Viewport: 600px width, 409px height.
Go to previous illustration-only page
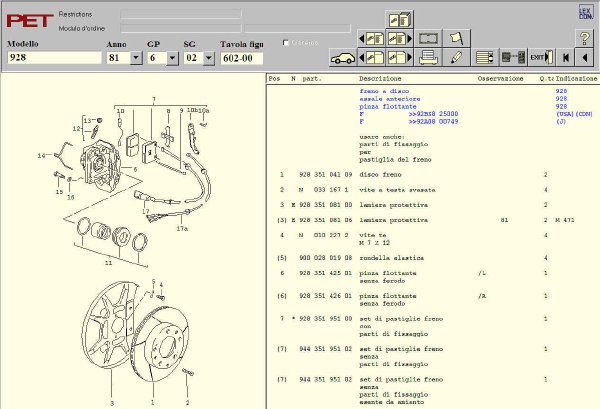(371, 58)
